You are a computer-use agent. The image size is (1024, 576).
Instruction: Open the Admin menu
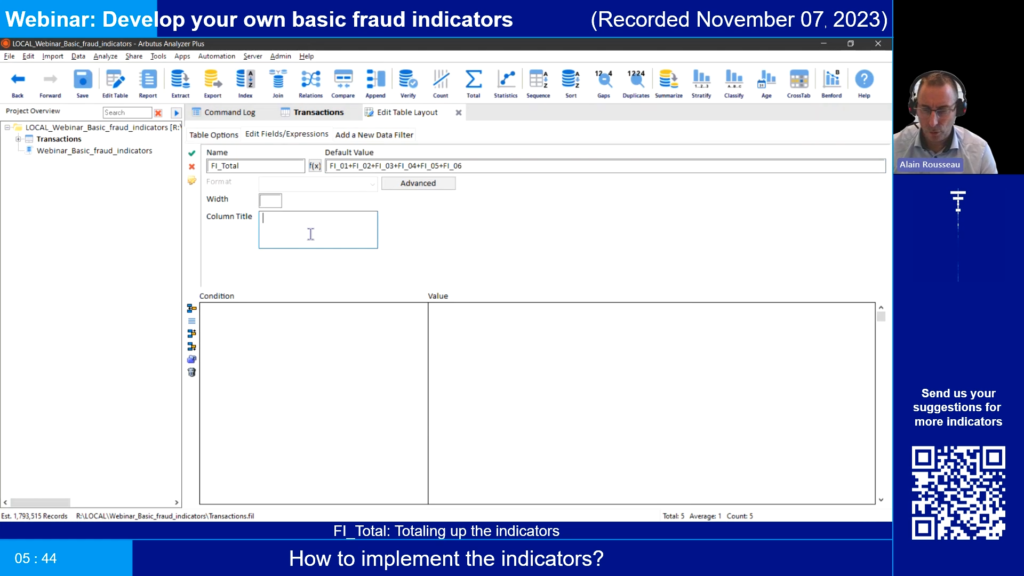(281, 56)
